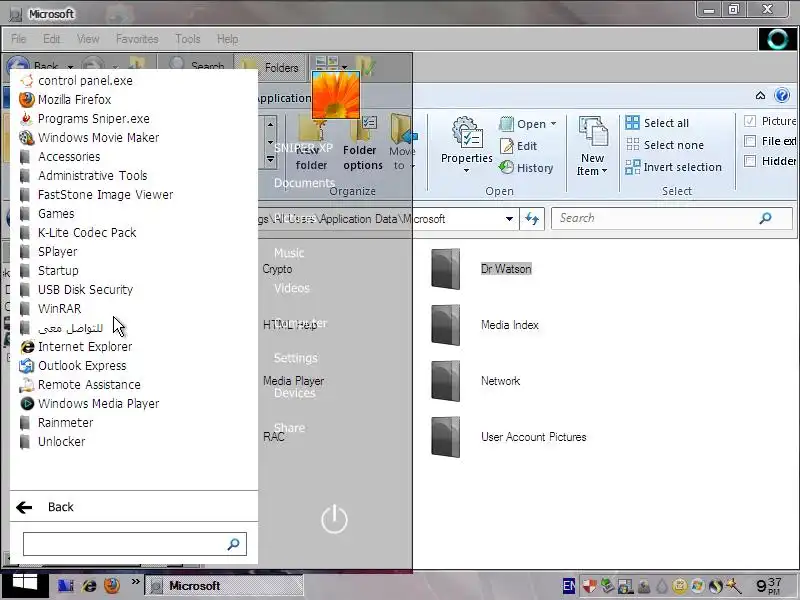Expand the Open button dropdown arrow
The width and height of the screenshot is (800, 600).
[x=554, y=124]
